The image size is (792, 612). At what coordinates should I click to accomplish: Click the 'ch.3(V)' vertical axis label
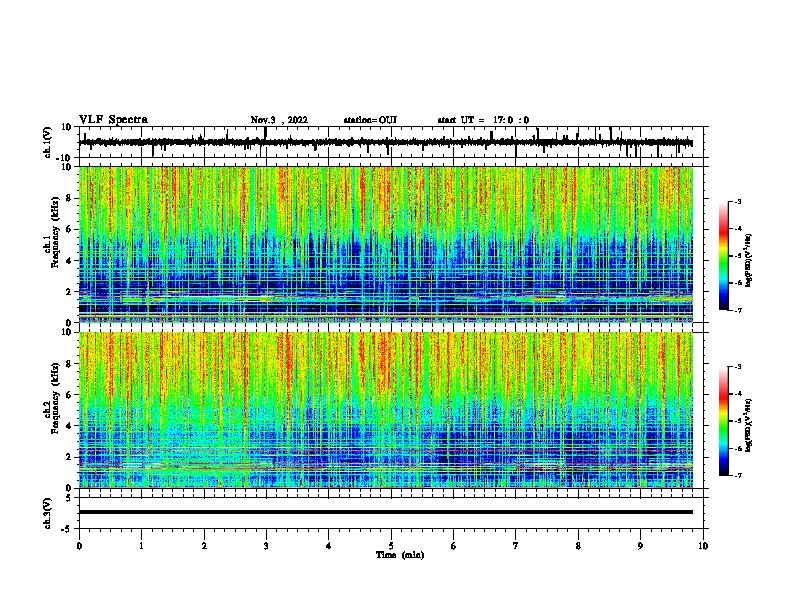(x=48, y=513)
